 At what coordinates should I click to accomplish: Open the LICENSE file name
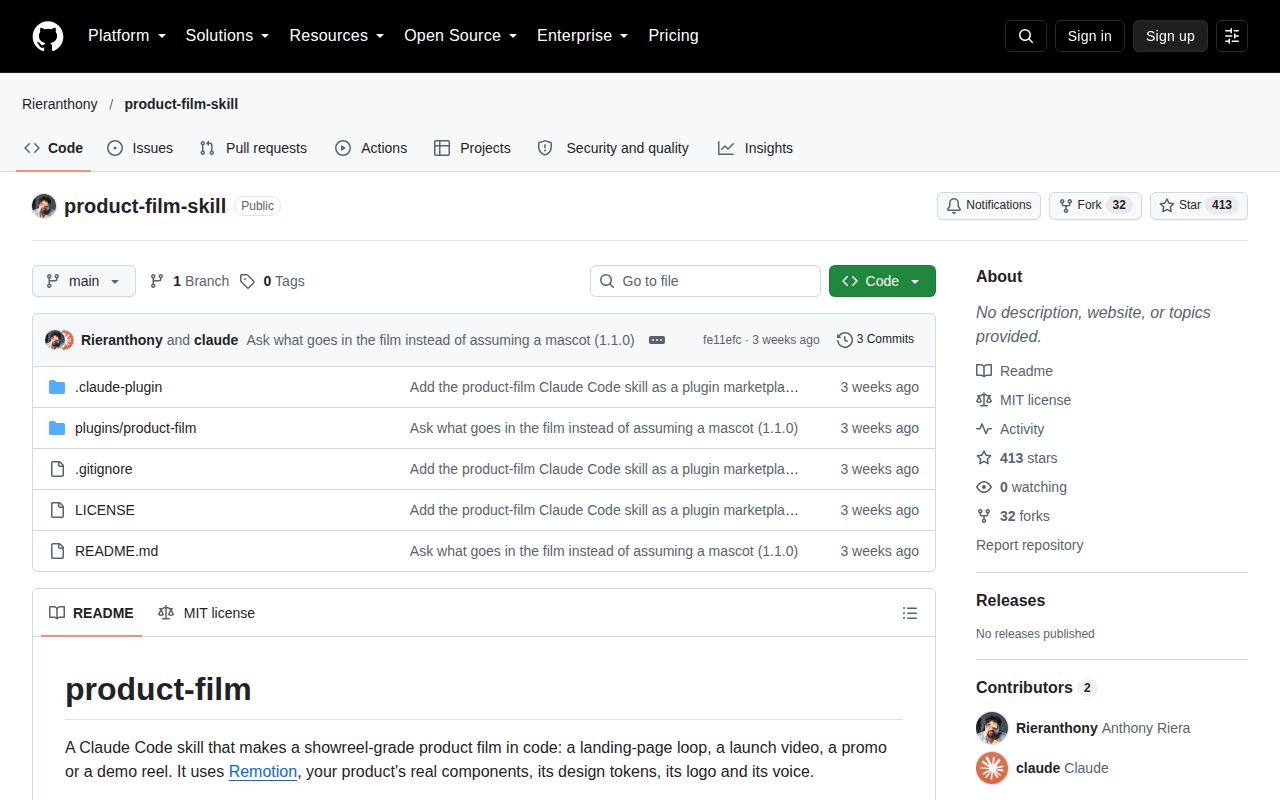pyautogui.click(x=105, y=510)
